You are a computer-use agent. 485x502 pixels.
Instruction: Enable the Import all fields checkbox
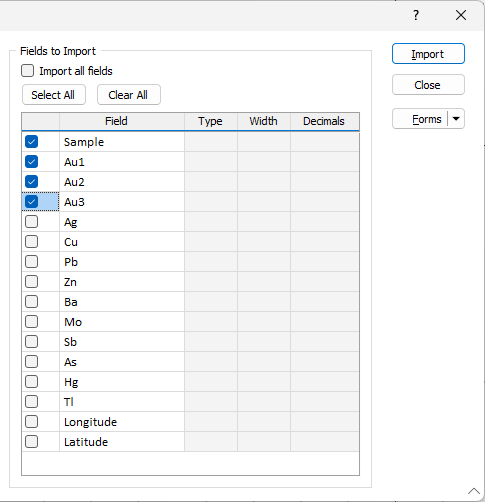(x=27, y=71)
